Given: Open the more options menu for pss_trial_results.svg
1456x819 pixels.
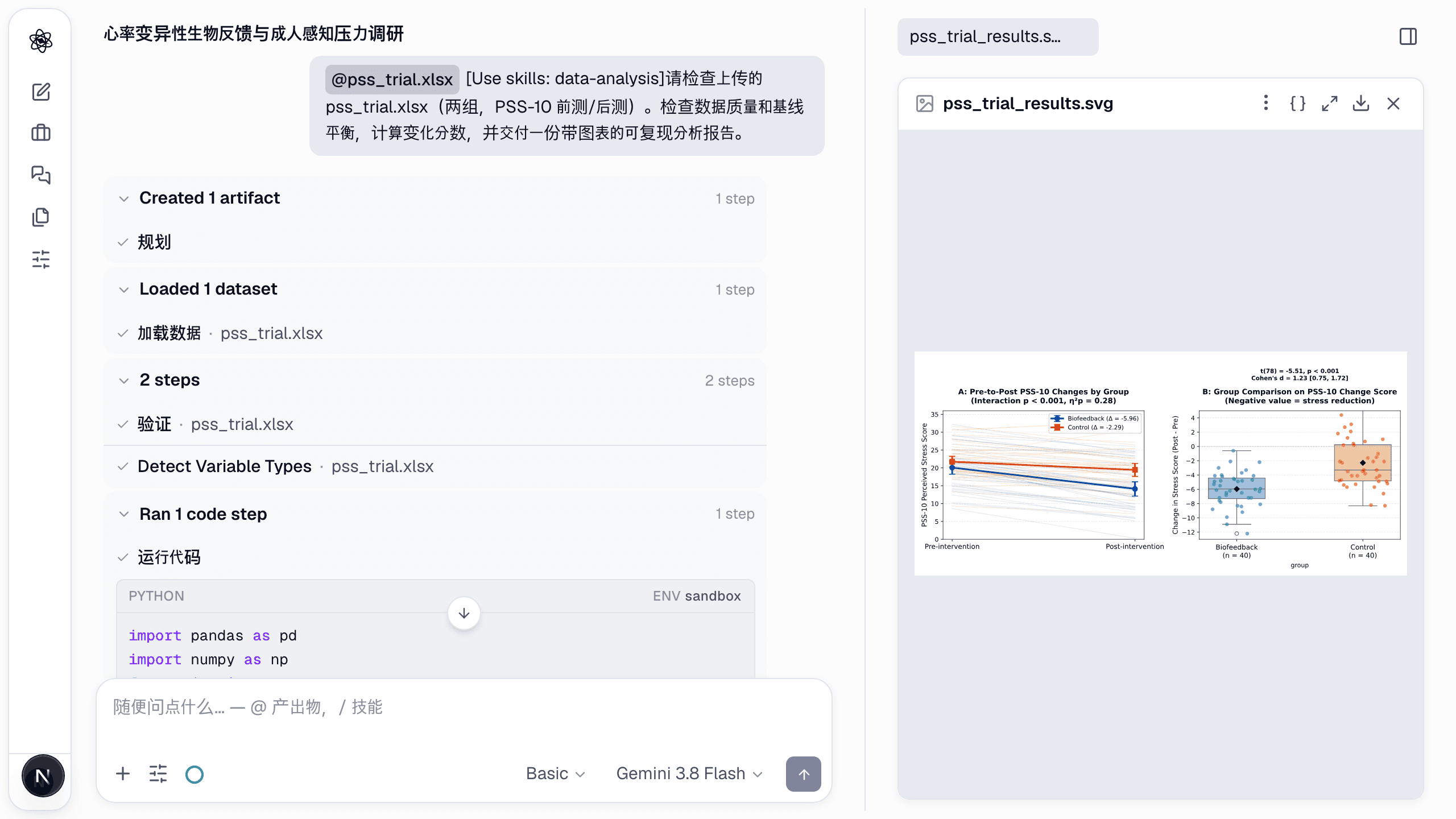Looking at the screenshot, I should 1266,103.
